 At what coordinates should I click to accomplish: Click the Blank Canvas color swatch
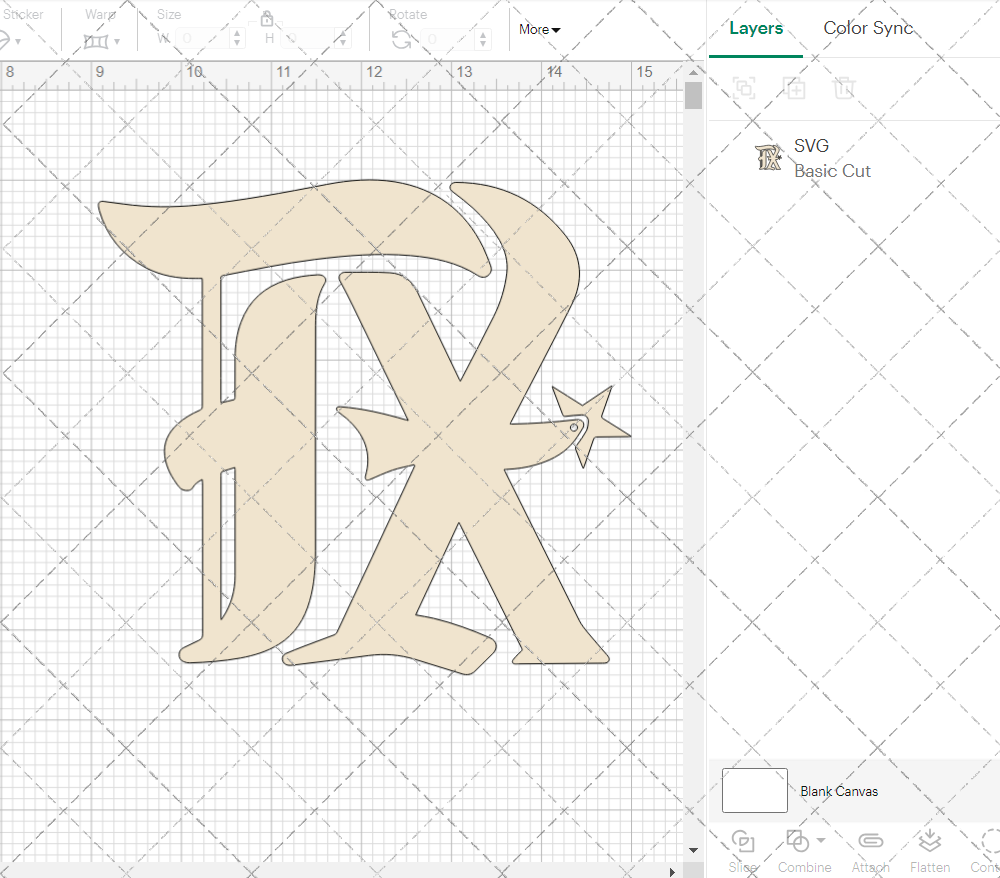coord(755,791)
